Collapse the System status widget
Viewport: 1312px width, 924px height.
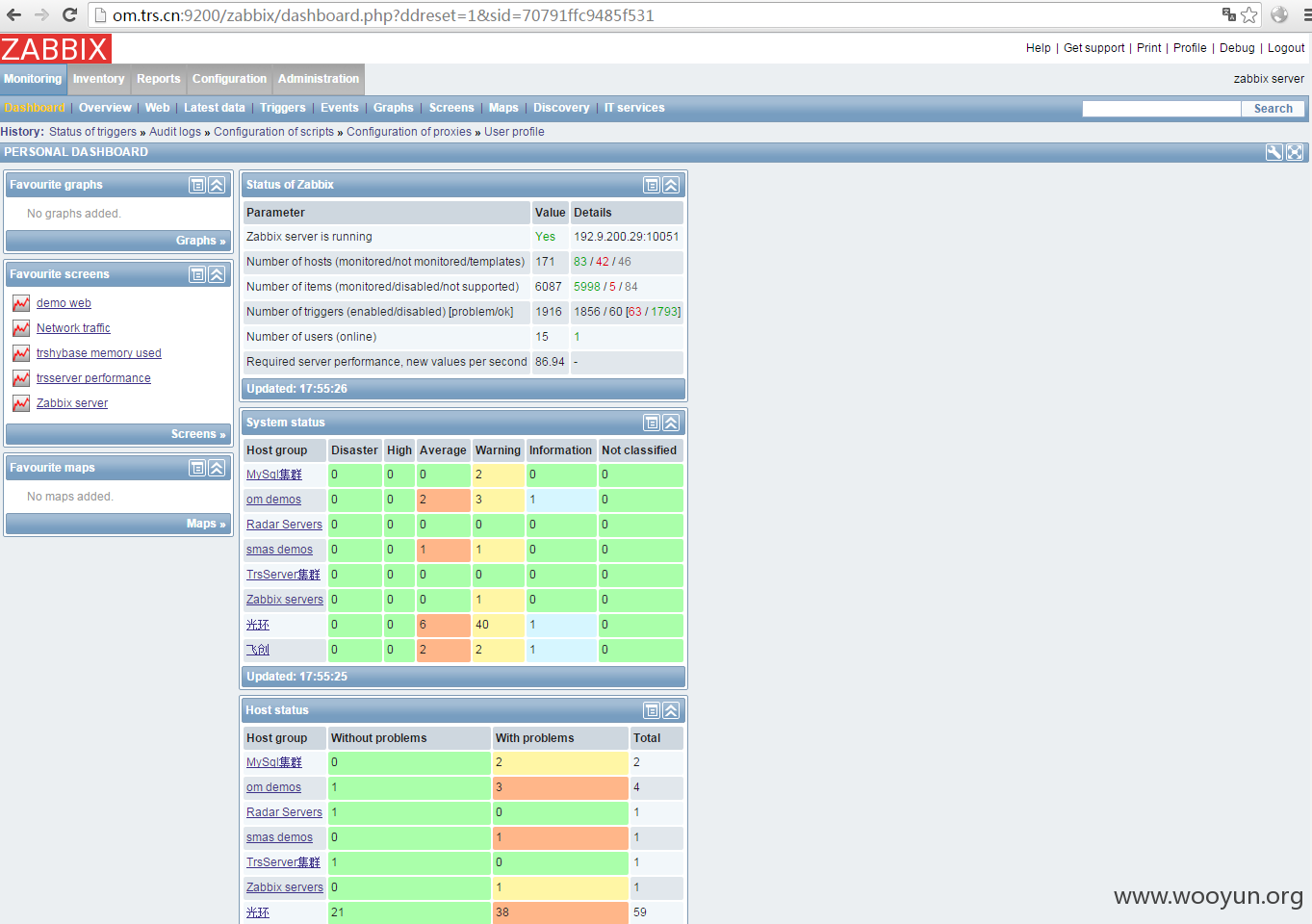coord(671,423)
